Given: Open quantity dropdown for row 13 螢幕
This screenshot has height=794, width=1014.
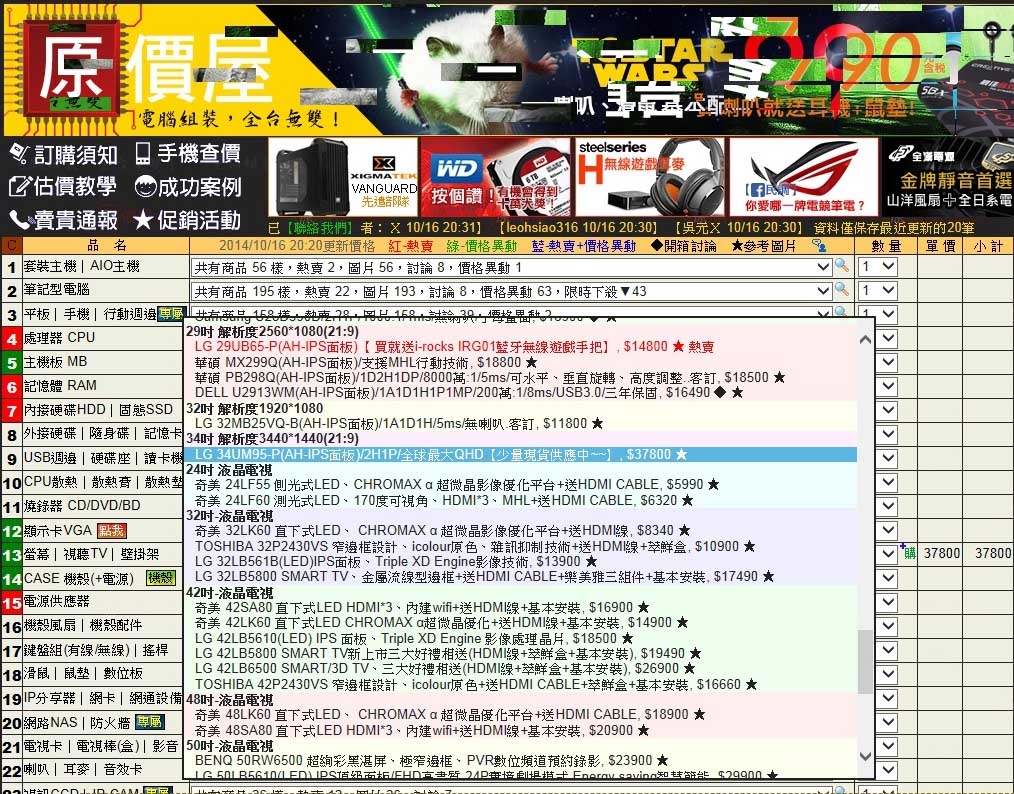Looking at the screenshot, I should 887,553.
